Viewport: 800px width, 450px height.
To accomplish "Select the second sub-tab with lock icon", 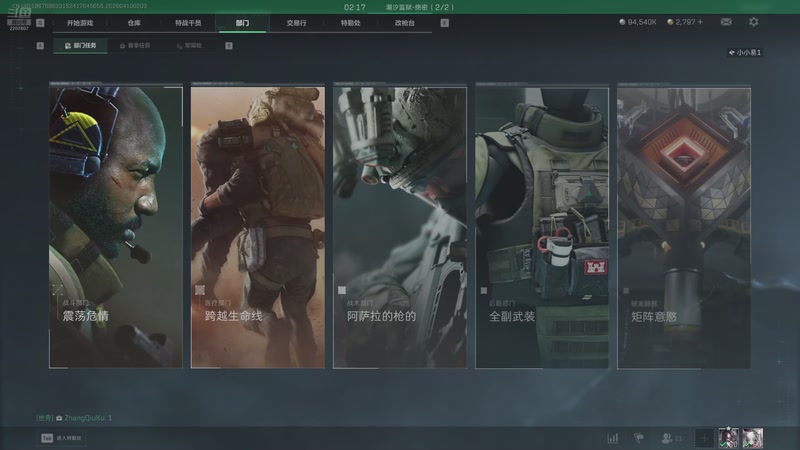I will pyautogui.click(x=135, y=45).
